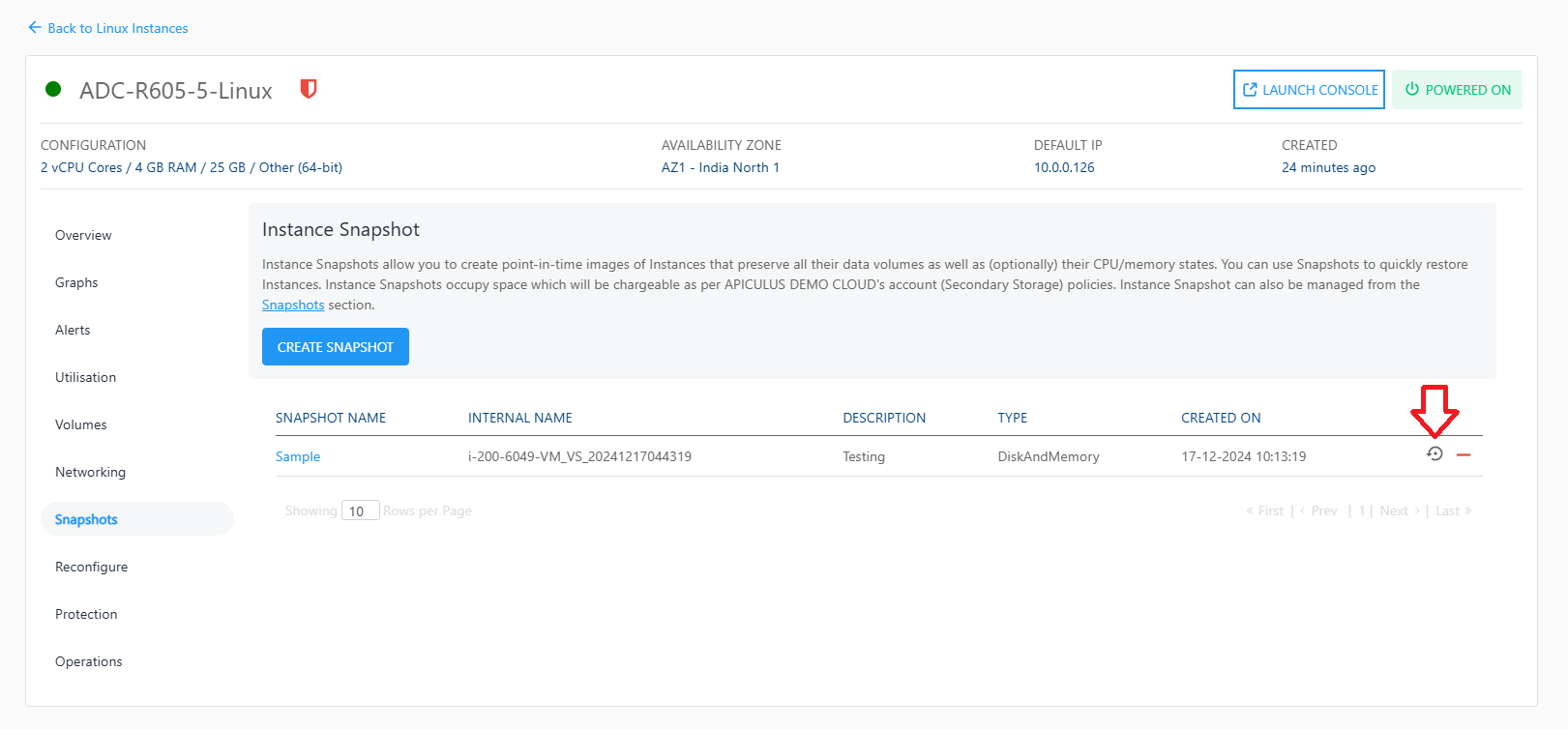The height and width of the screenshot is (729, 1568).
Task: Open the Overview tab
Action: tap(83, 235)
